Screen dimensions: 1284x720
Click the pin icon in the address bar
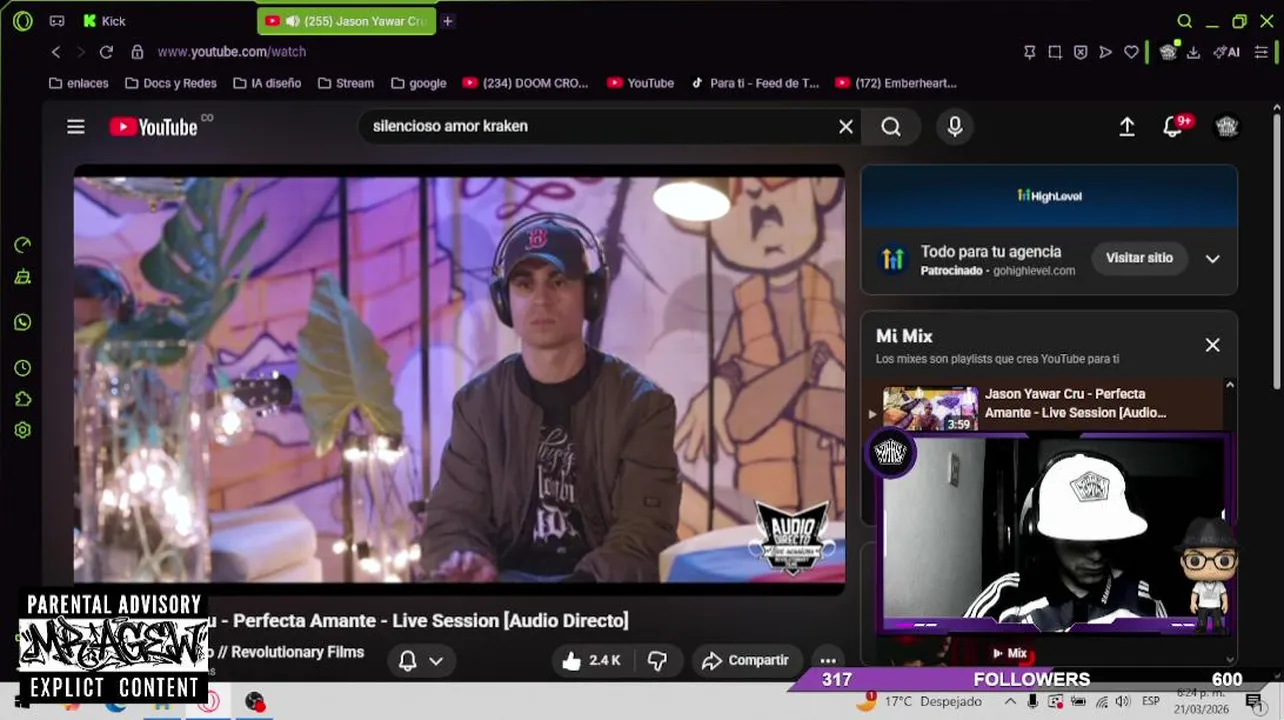1029,52
